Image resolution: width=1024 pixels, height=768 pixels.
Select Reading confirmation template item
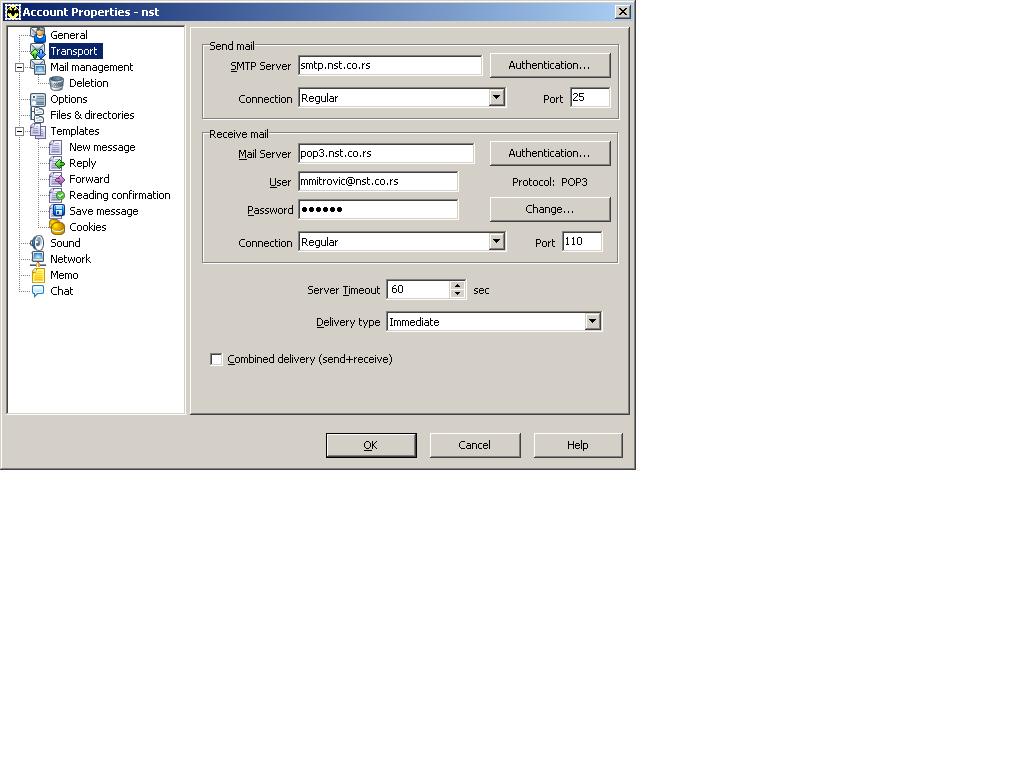coord(119,195)
